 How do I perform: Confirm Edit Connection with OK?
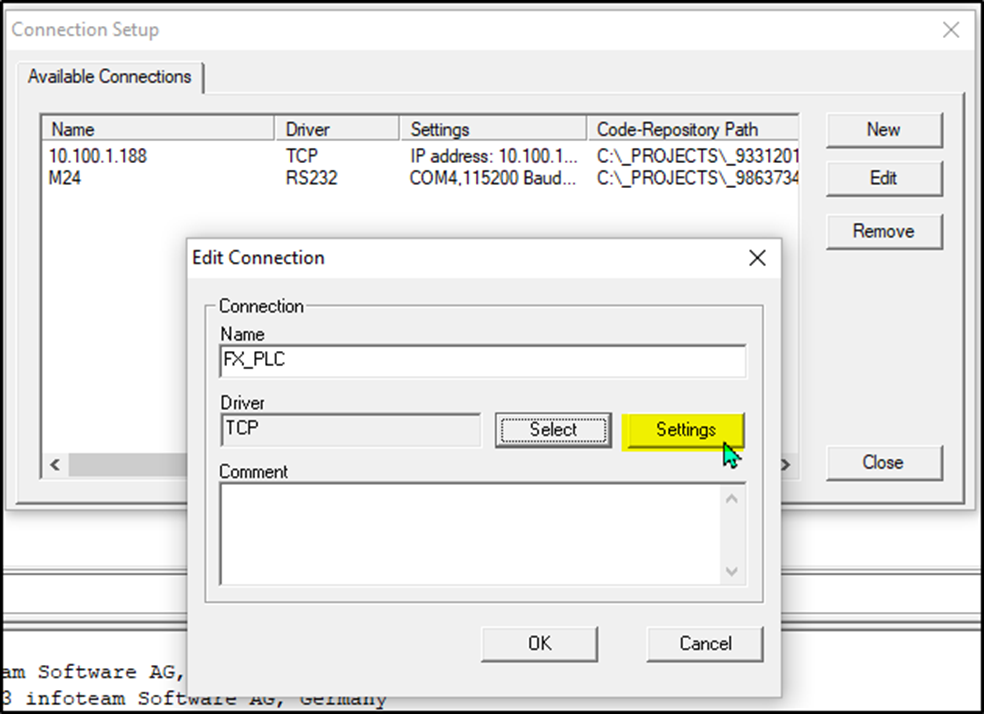539,643
